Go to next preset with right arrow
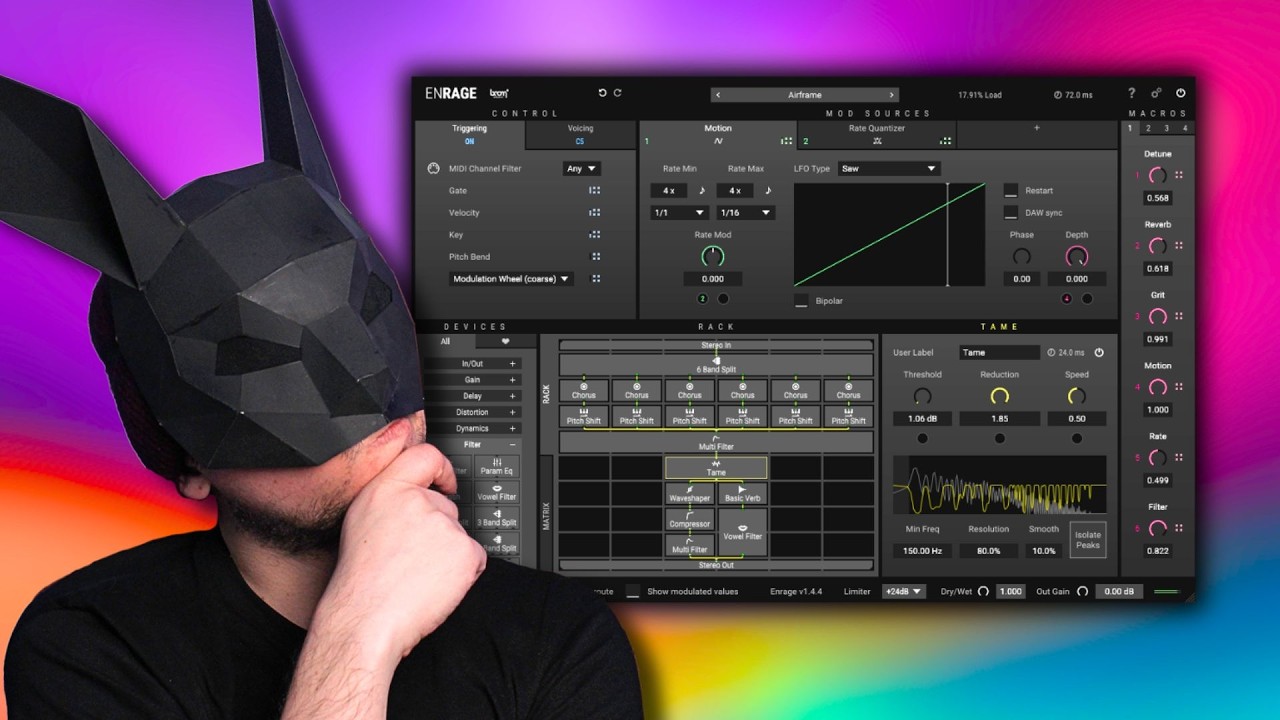Screen dimensions: 1280x720 click(x=891, y=95)
